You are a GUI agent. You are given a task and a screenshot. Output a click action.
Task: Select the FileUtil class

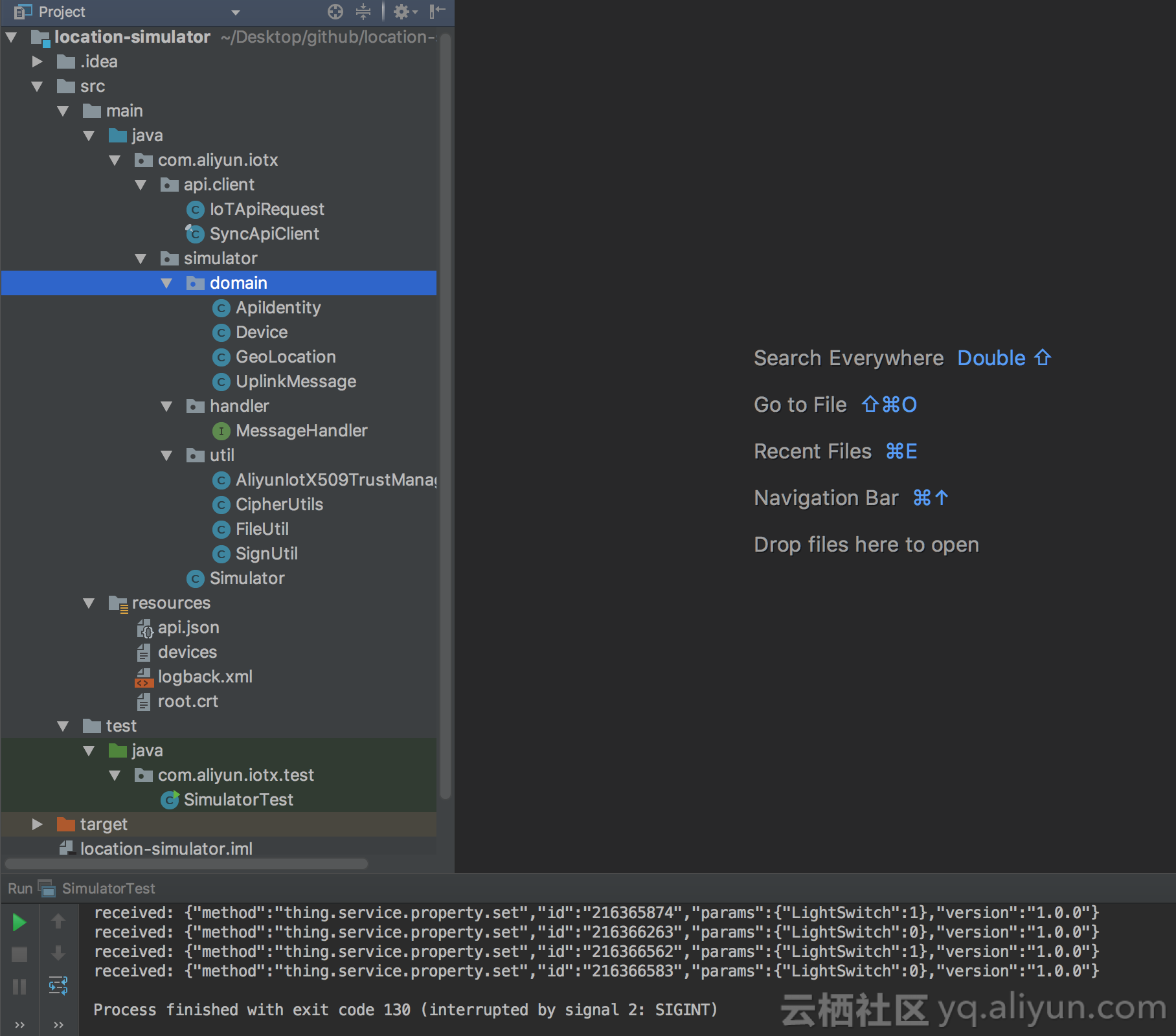pos(262,529)
